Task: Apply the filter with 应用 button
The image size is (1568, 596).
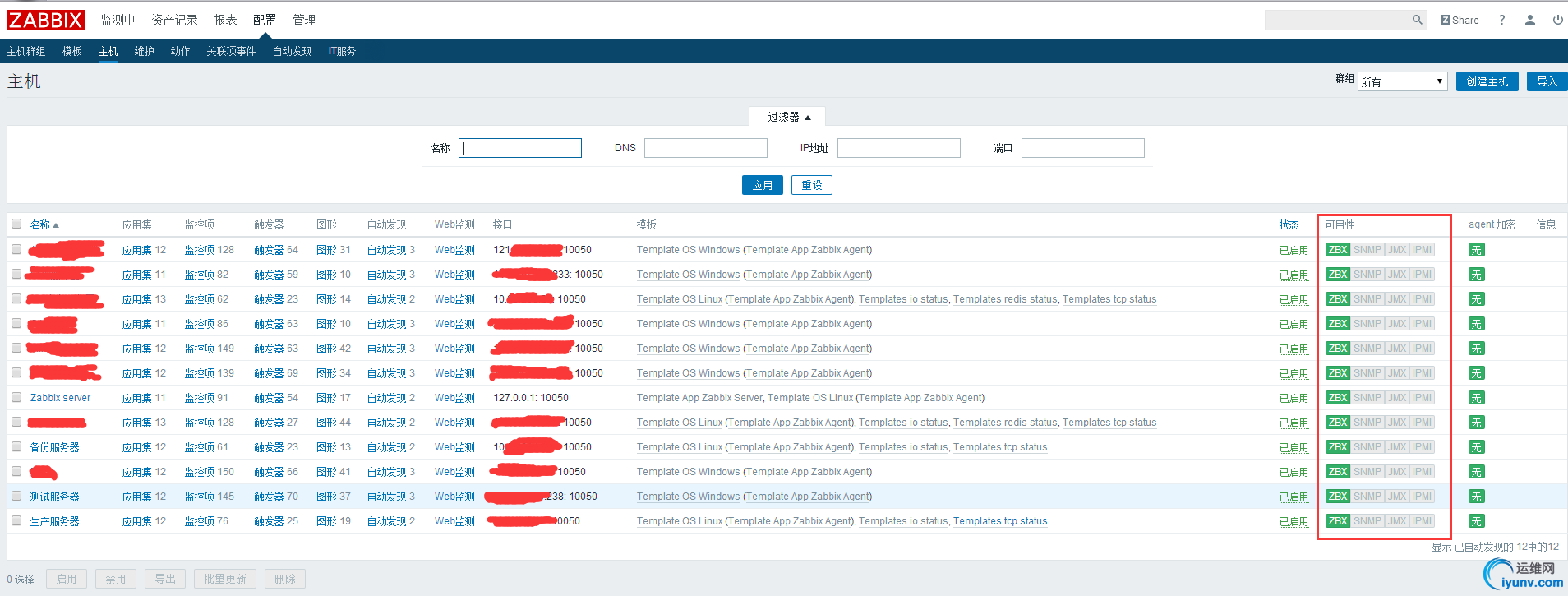Action: coord(763,185)
